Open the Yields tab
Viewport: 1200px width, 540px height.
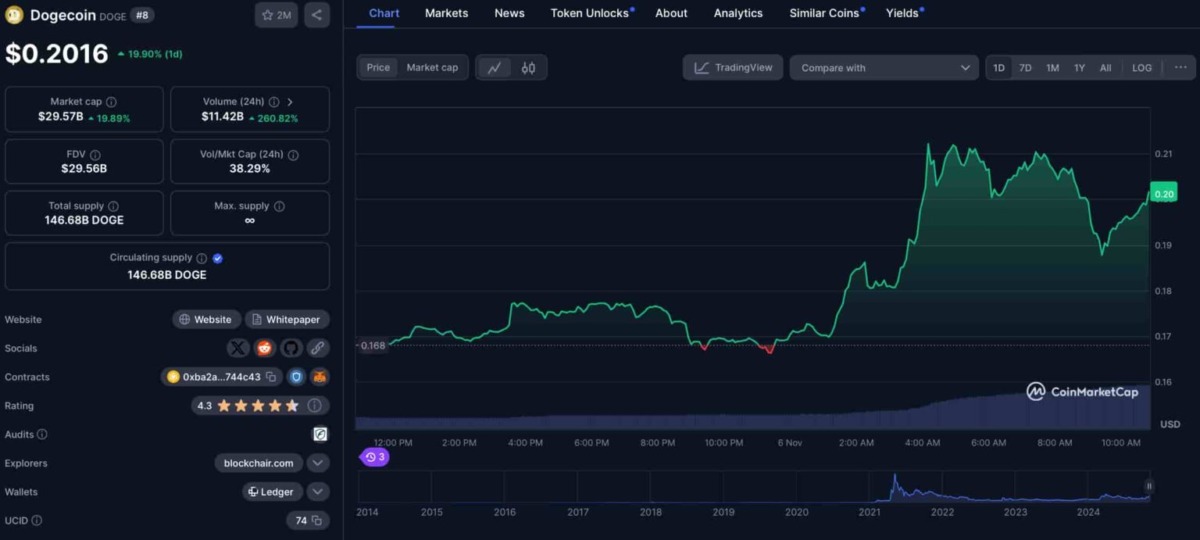coord(902,13)
